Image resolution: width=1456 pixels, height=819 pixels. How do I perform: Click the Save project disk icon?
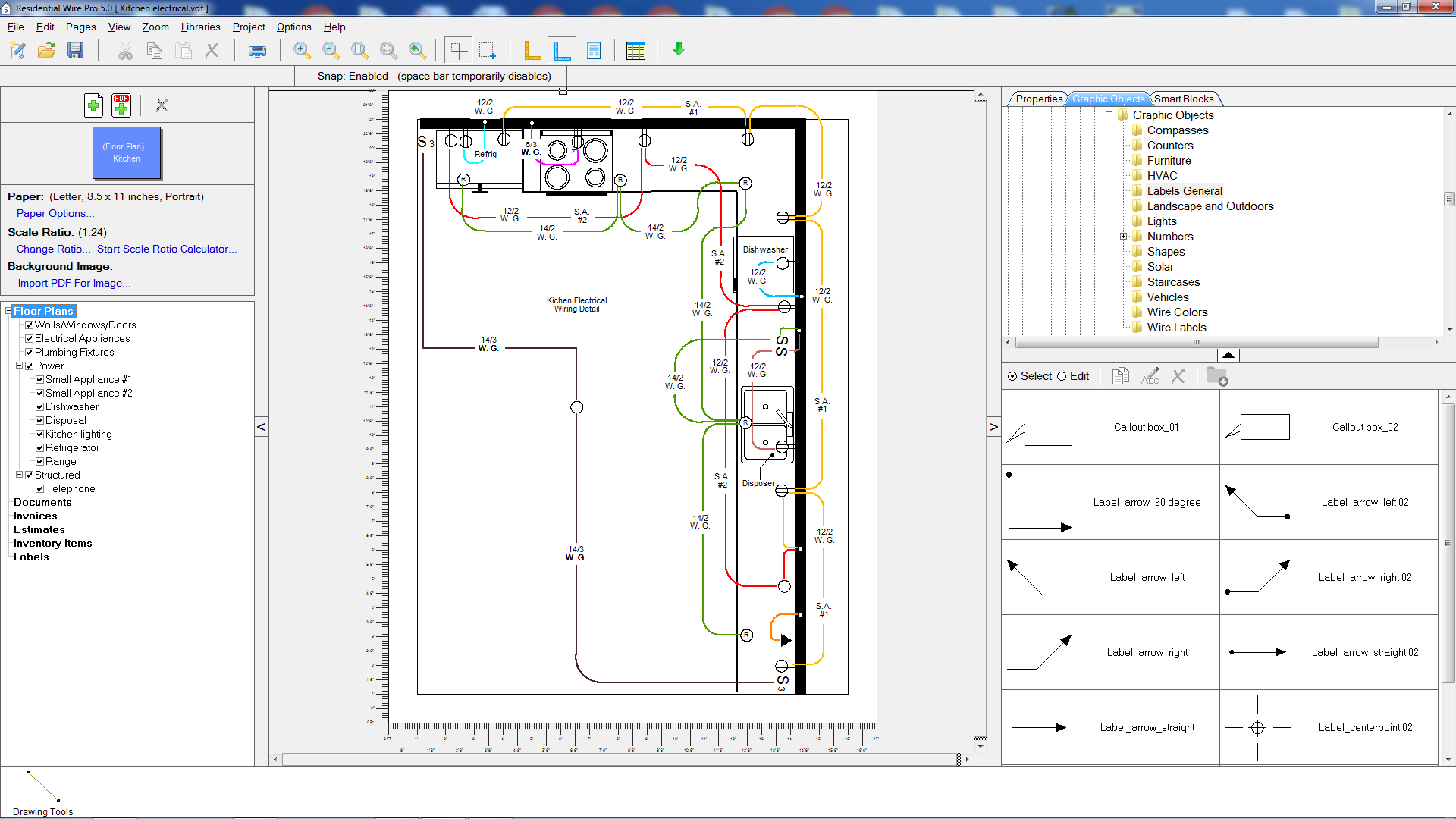(75, 51)
